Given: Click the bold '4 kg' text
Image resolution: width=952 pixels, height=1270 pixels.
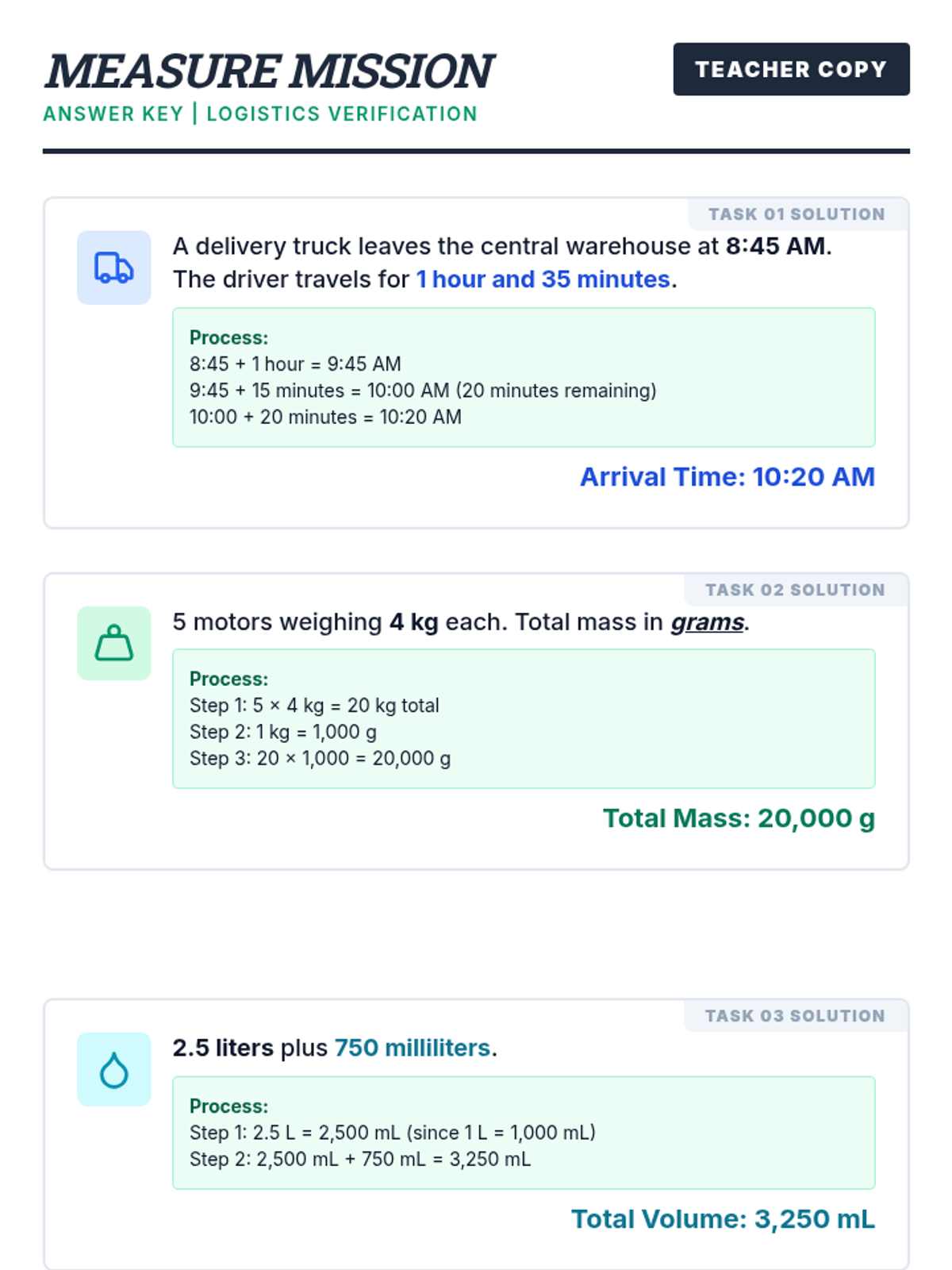Looking at the screenshot, I should 413,622.
